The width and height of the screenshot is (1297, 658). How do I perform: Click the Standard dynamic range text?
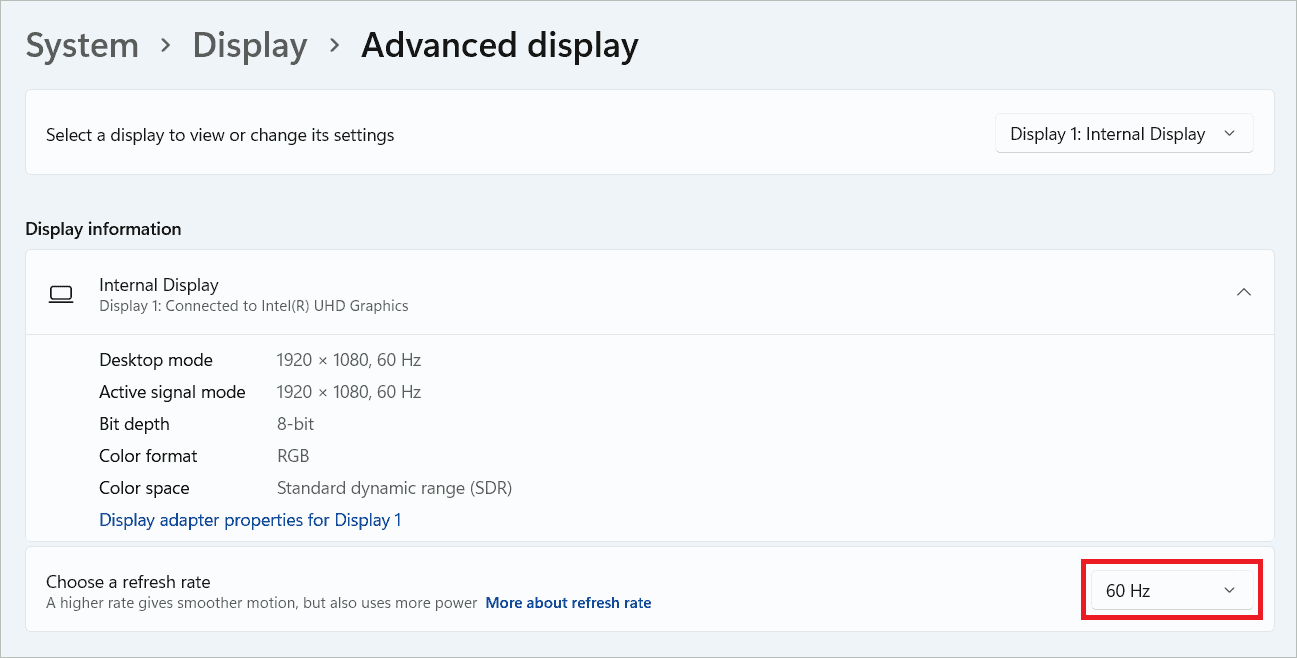pyautogui.click(x=394, y=487)
